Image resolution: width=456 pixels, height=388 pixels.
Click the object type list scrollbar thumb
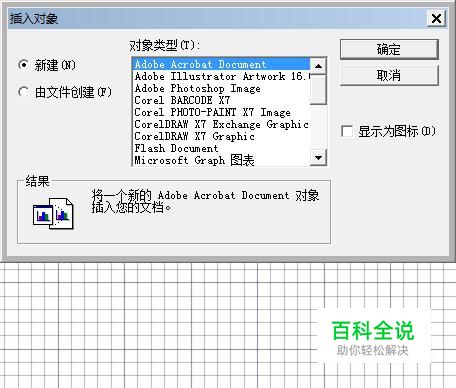[318, 89]
